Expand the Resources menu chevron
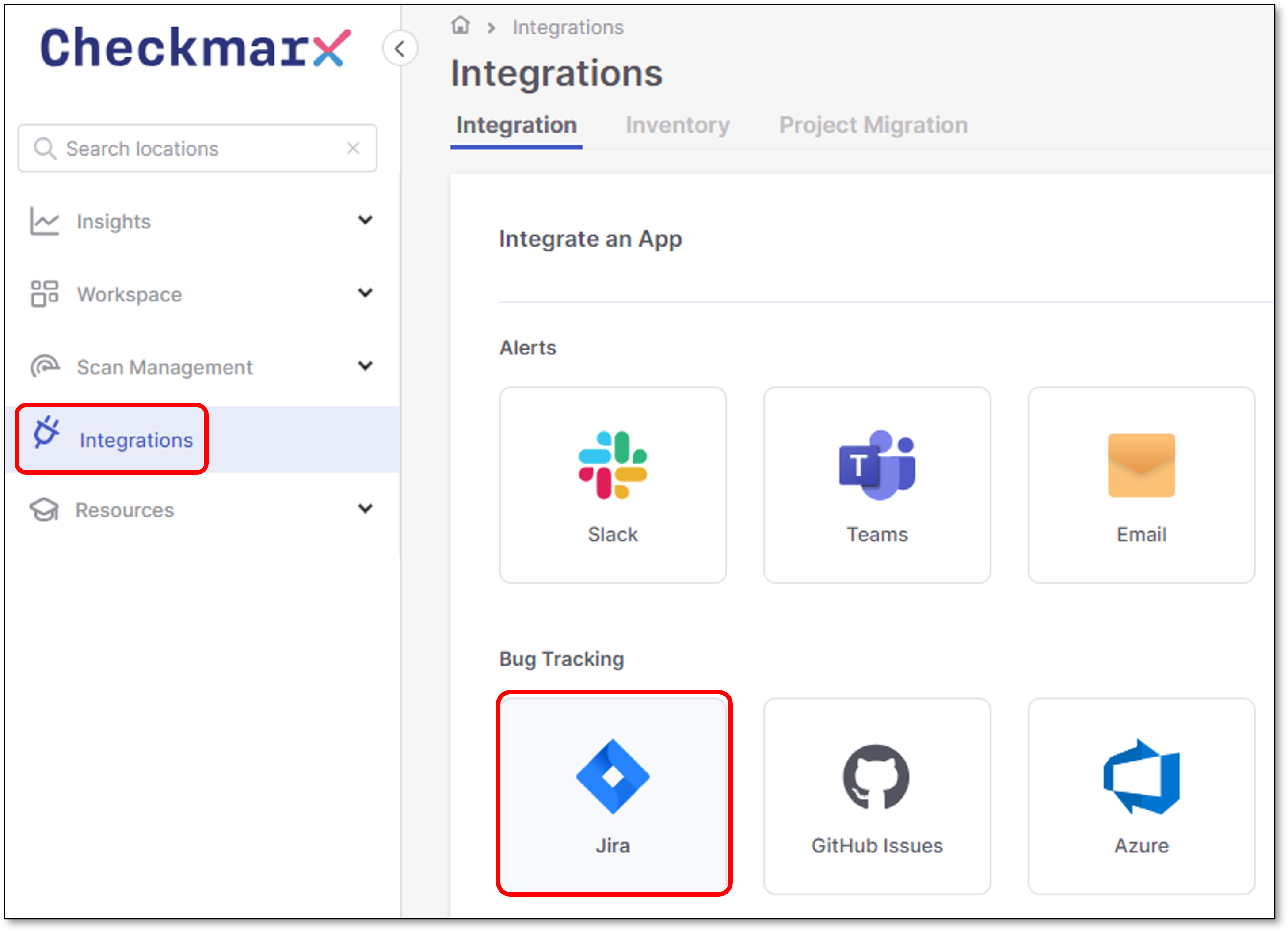 (x=365, y=508)
